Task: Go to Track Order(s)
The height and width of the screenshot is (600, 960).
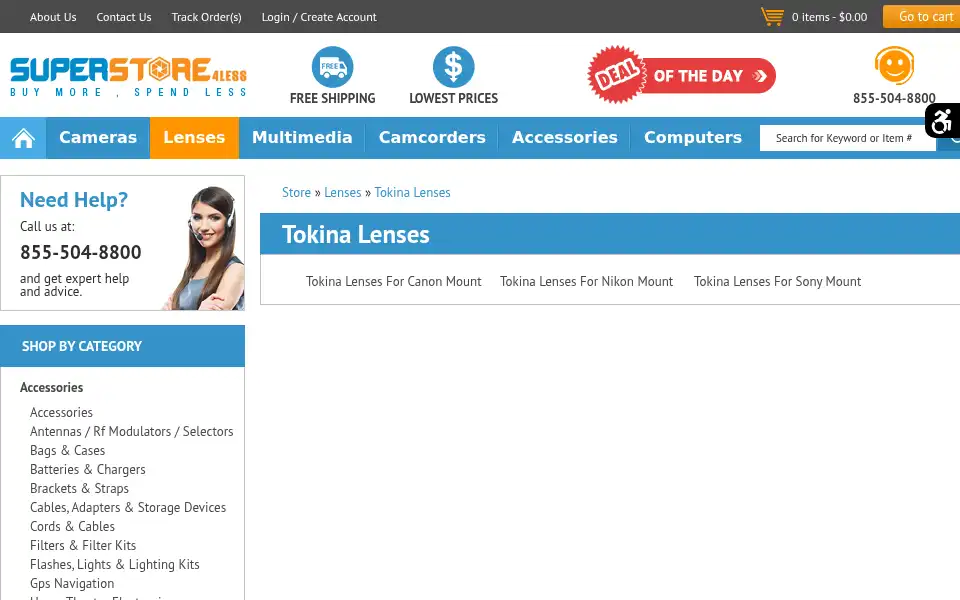Action: [x=206, y=17]
